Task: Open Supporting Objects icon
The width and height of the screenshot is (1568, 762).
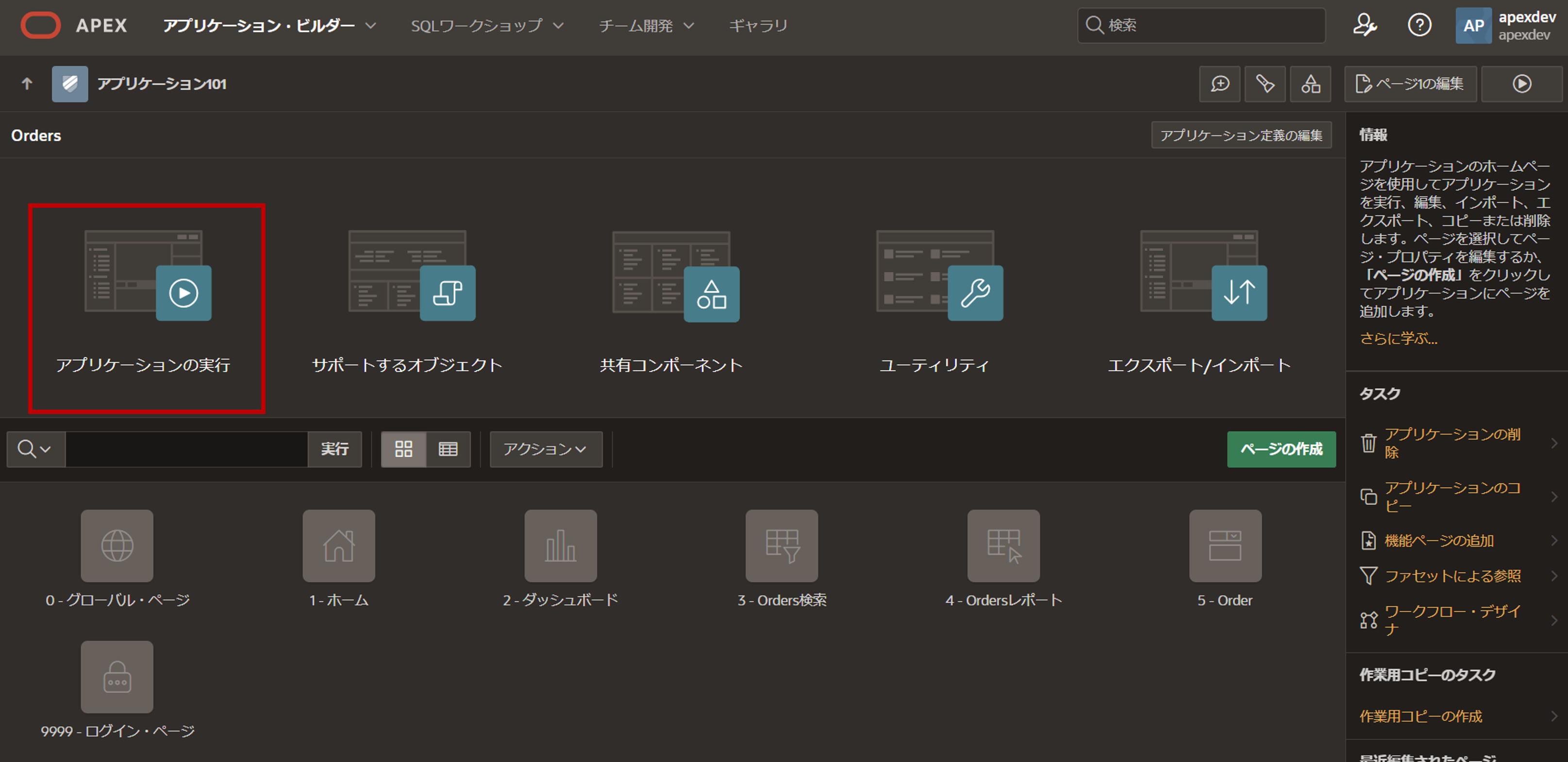Action: 448,293
